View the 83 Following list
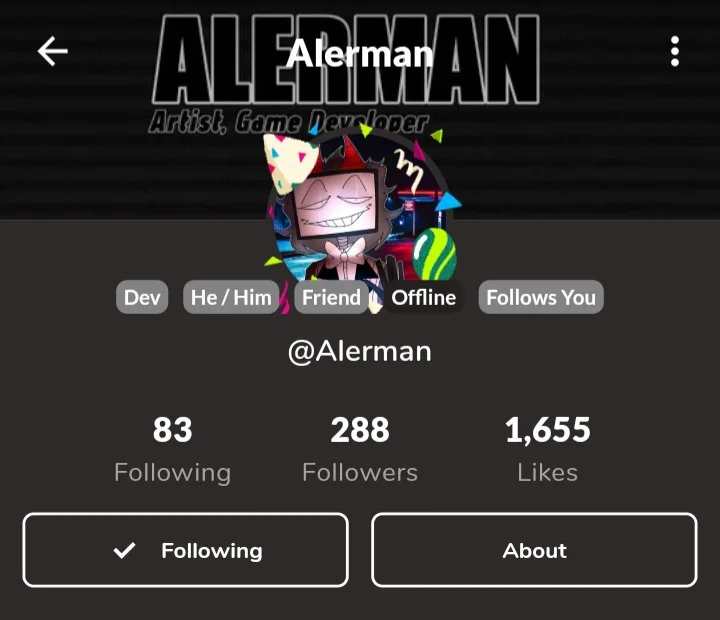This screenshot has width=720, height=620. pyautogui.click(x=173, y=449)
